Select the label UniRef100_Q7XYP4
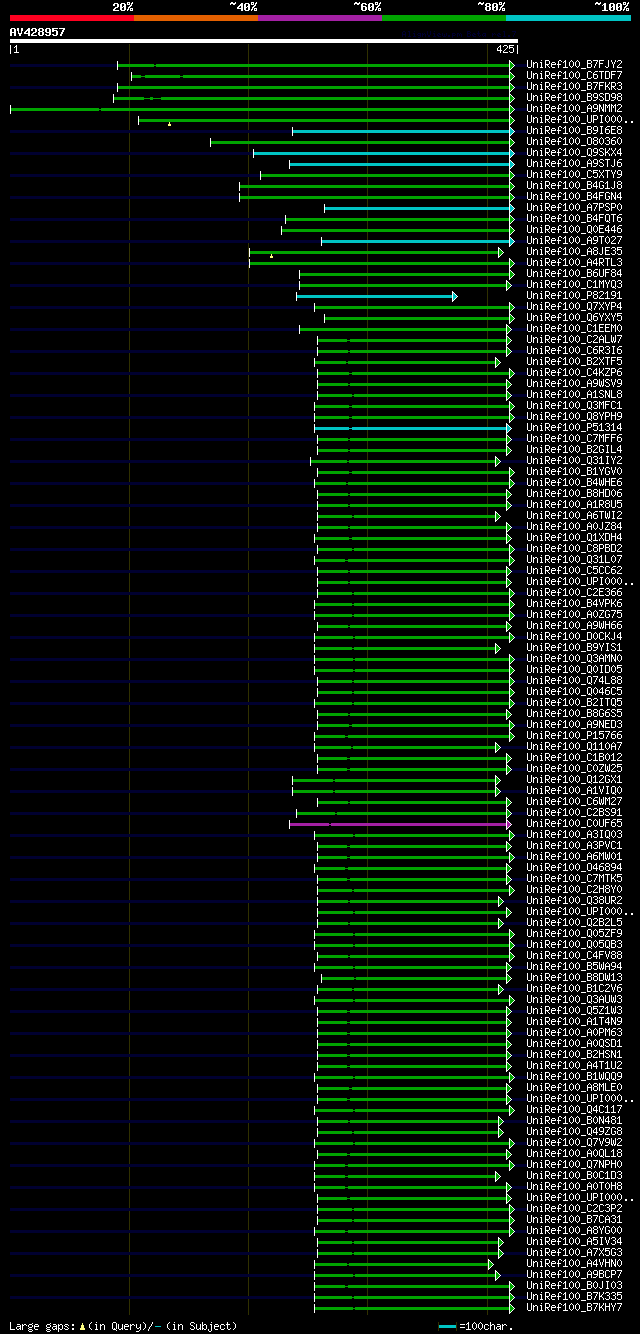This screenshot has width=640, height=1334. coord(574,307)
